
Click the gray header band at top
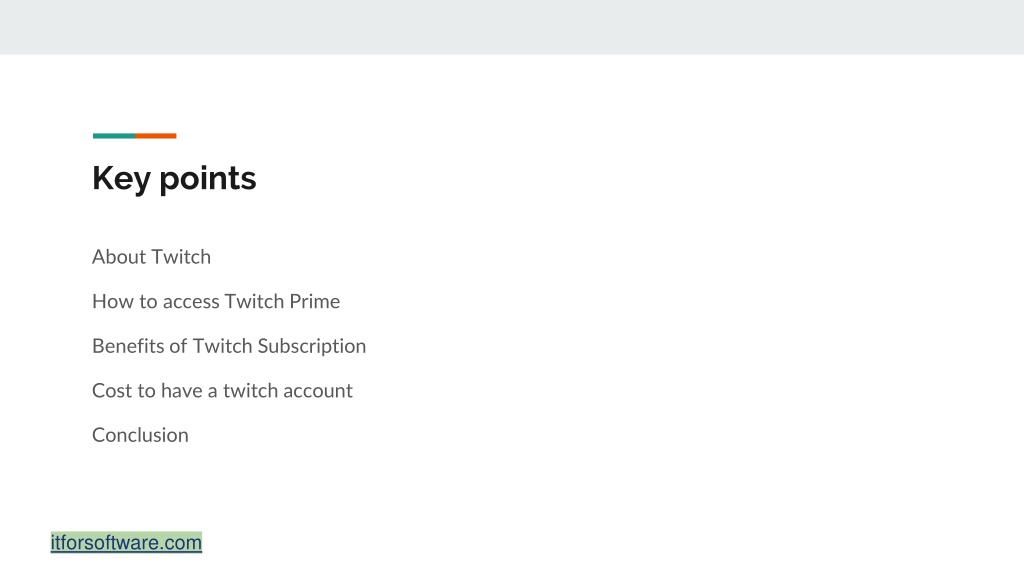(x=512, y=27)
